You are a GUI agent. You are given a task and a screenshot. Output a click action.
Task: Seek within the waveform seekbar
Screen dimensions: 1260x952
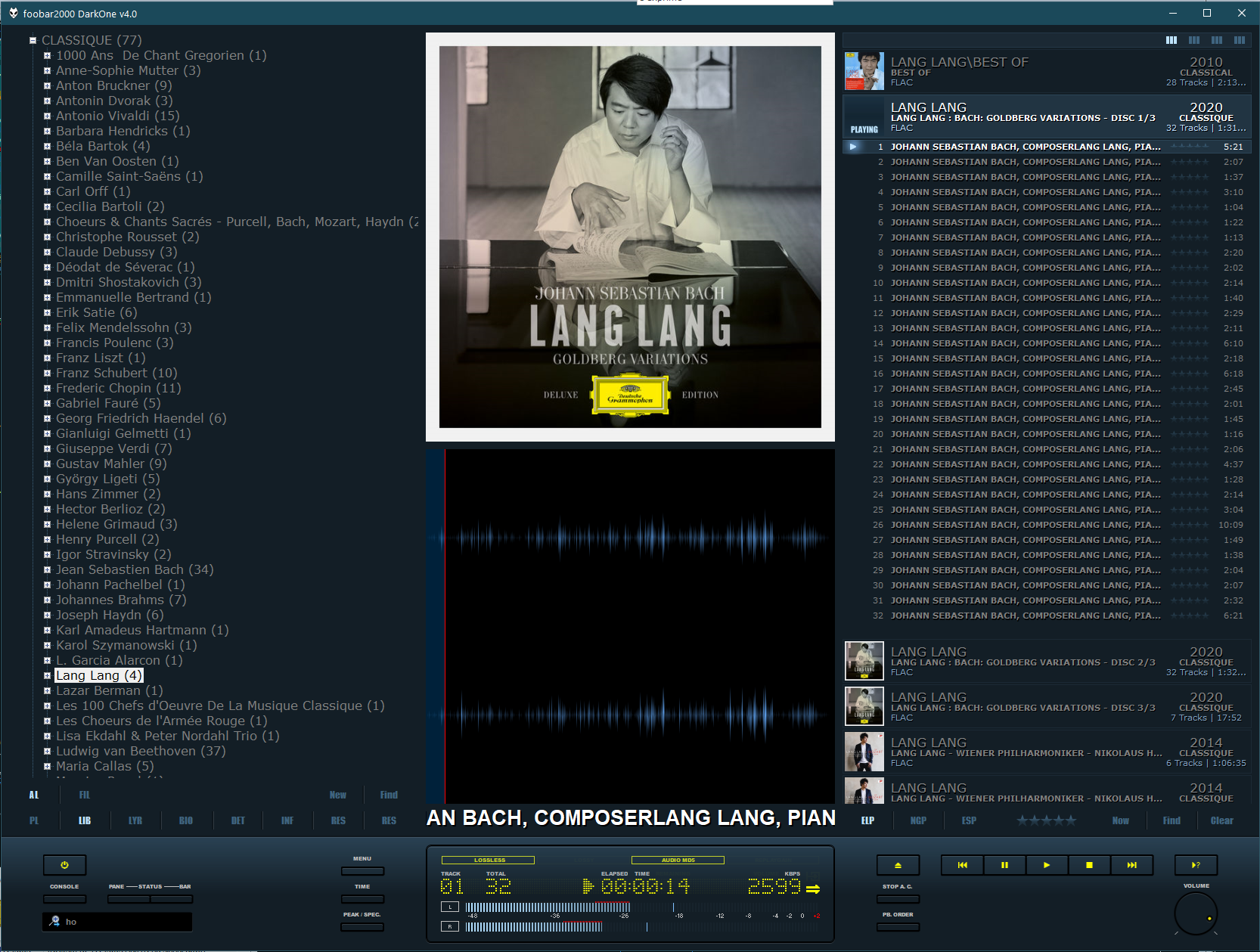(x=630, y=626)
